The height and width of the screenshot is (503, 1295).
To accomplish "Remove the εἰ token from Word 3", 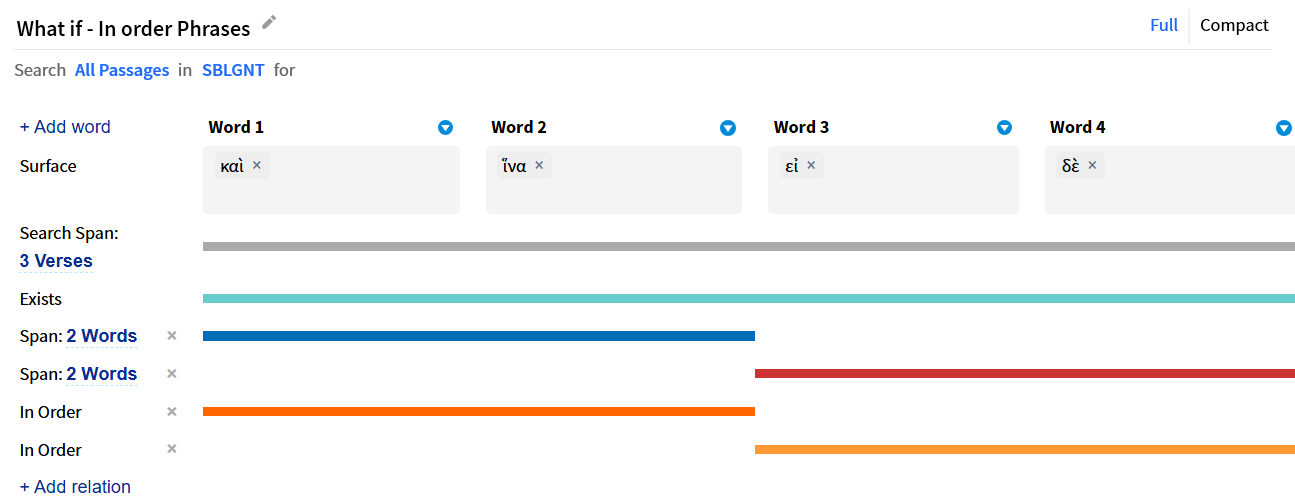I will coord(811,165).
